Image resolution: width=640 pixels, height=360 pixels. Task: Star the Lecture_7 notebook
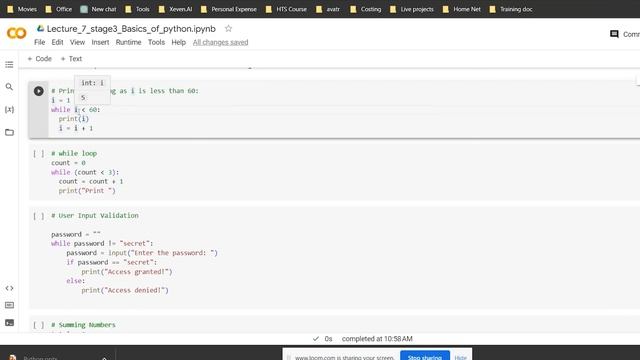tap(229, 29)
